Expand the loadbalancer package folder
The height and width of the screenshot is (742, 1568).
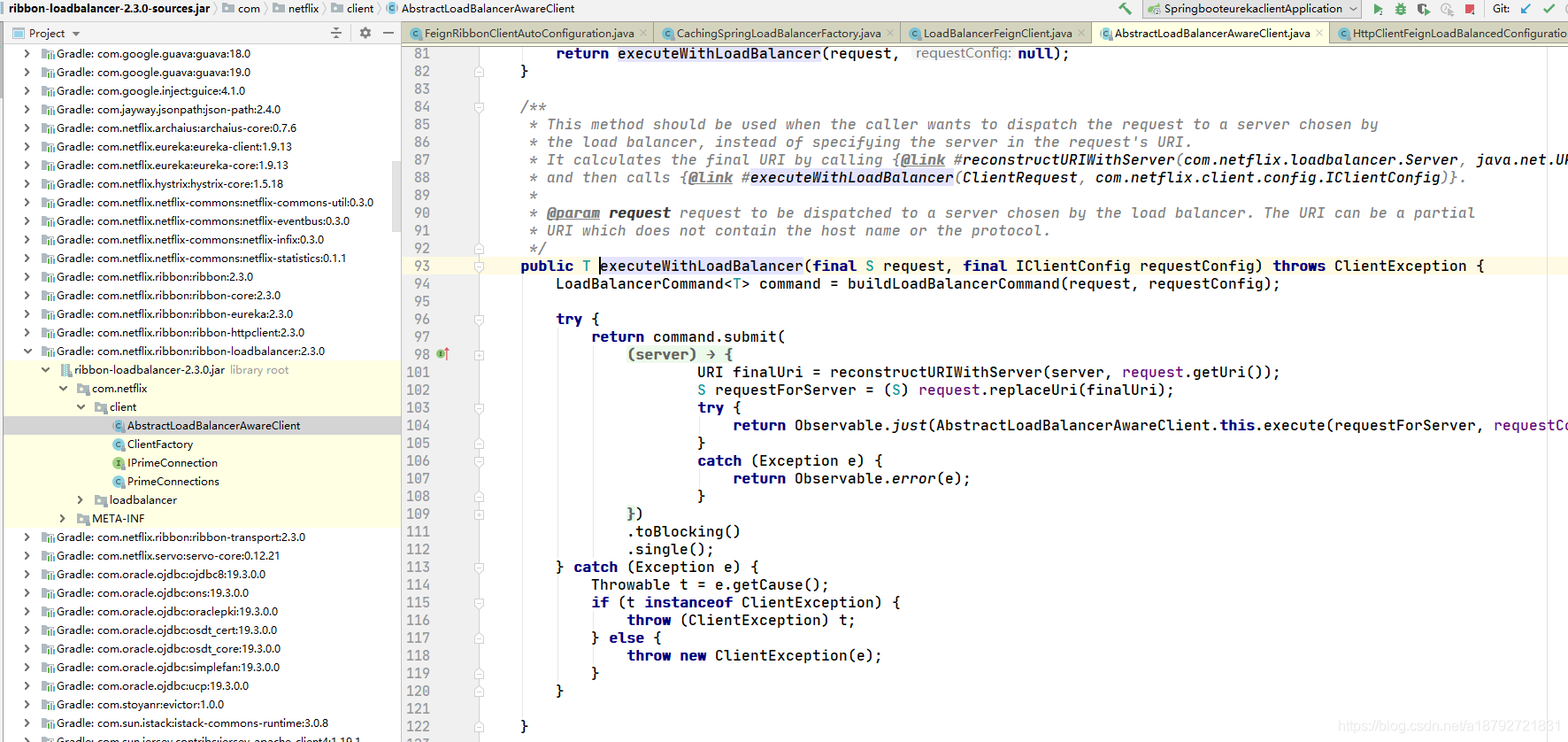point(81,500)
